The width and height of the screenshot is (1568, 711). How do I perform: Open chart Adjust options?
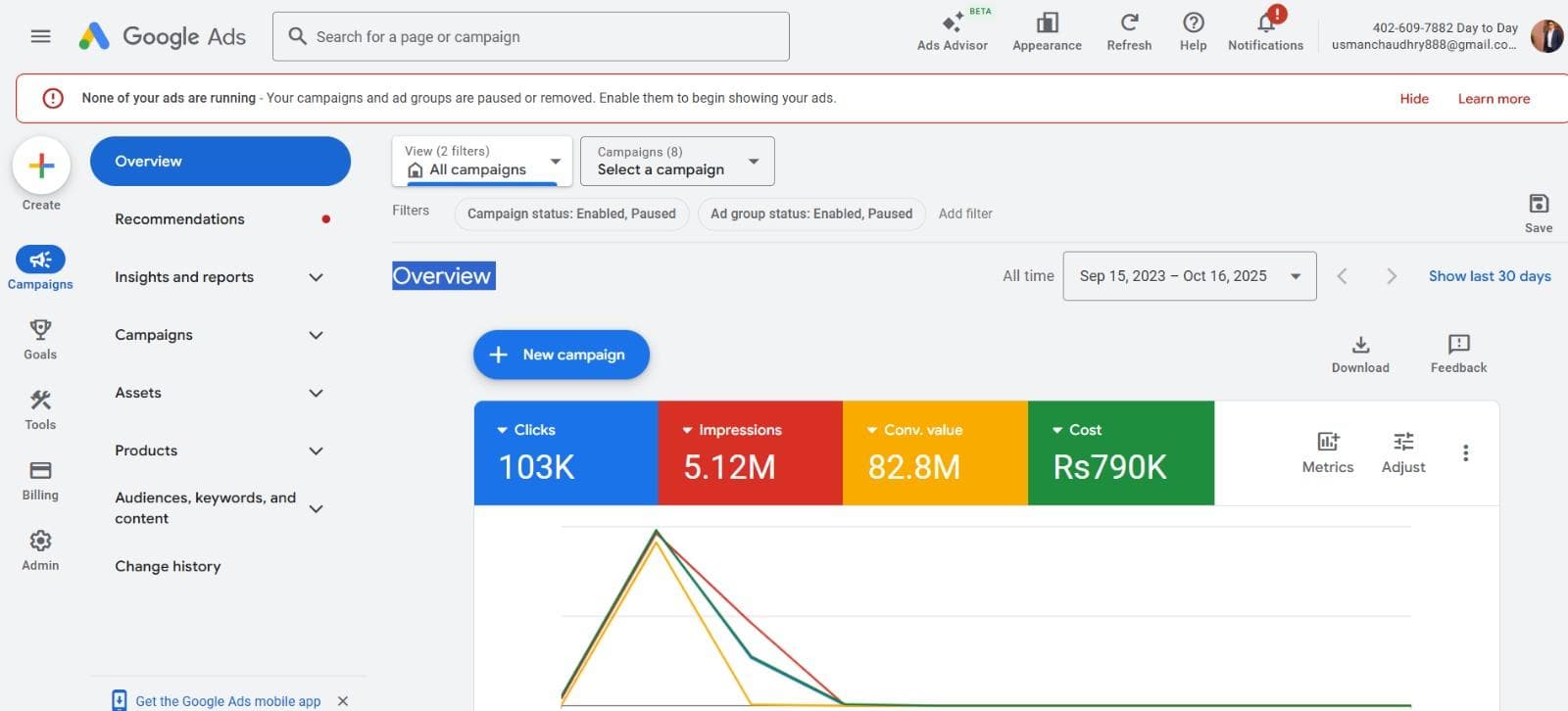tap(1403, 452)
